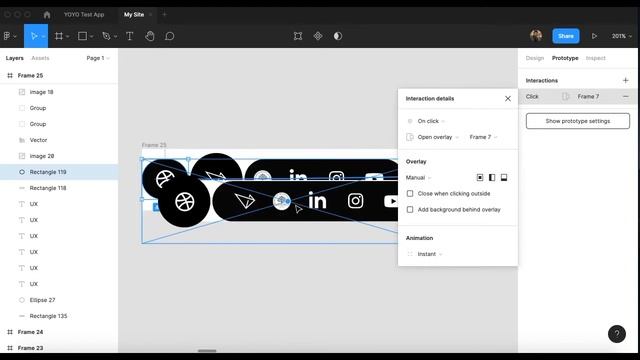Image resolution: width=640 pixels, height=360 pixels.
Task: Switch to the Layers tab
Action: 15,58
